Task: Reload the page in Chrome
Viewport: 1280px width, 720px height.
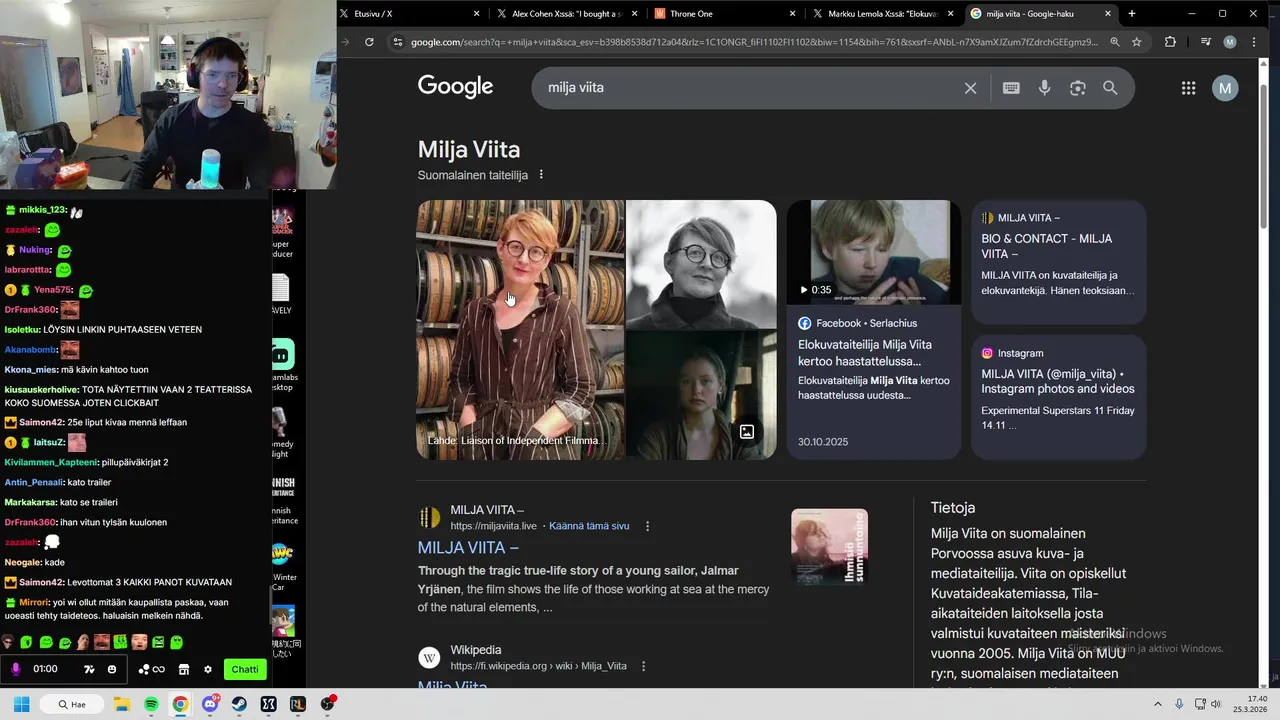Action: click(369, 42)
